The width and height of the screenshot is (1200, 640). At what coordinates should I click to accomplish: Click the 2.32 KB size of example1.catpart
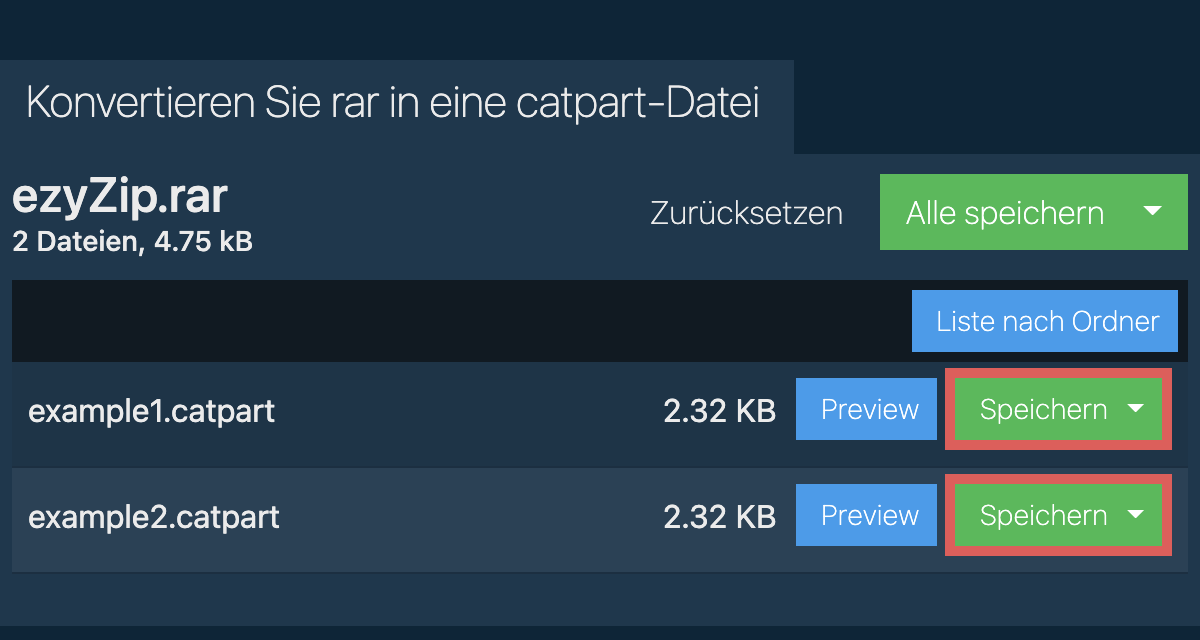[x=719, y=411]
